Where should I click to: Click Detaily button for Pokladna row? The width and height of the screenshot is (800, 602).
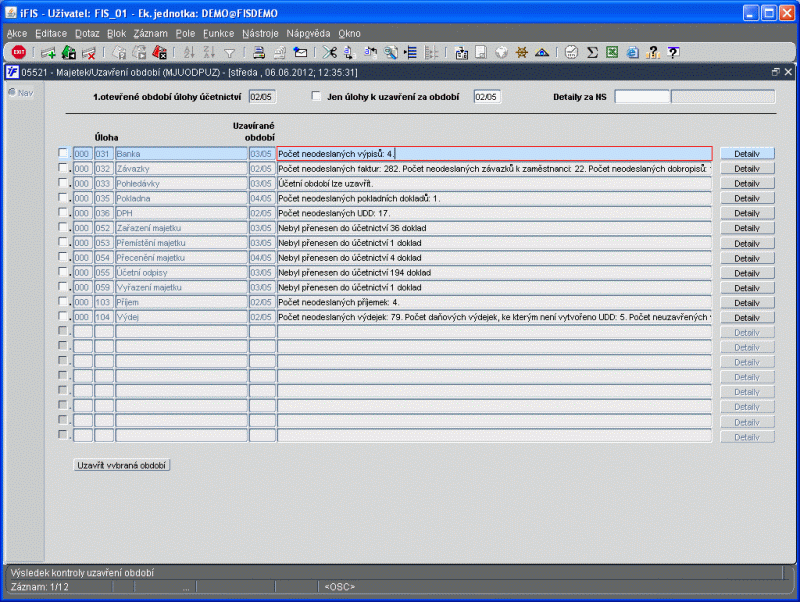[747, 198]
